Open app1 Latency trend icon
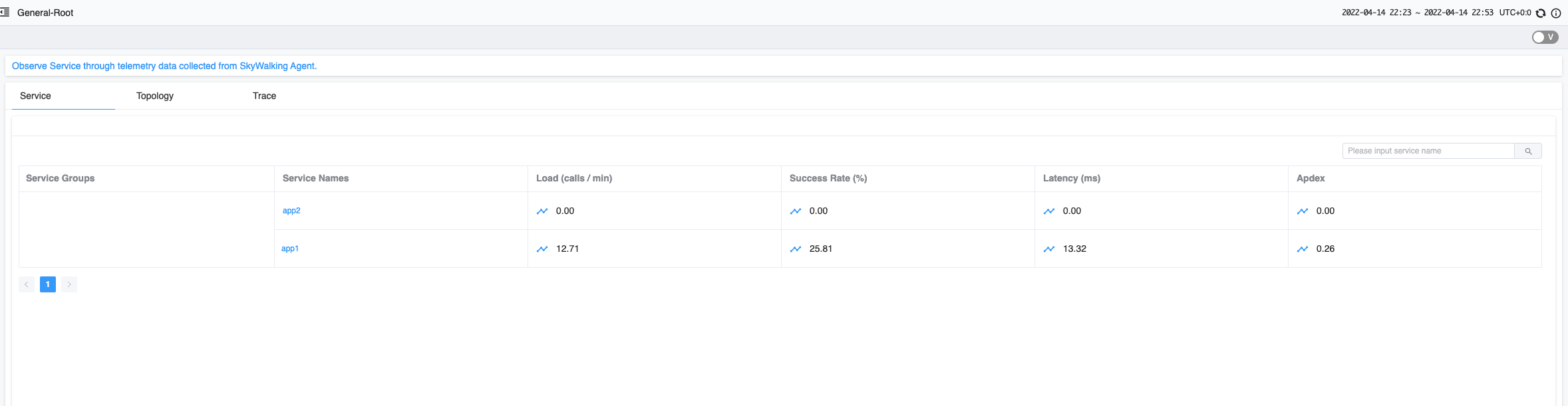 (x=1049, y=249)
